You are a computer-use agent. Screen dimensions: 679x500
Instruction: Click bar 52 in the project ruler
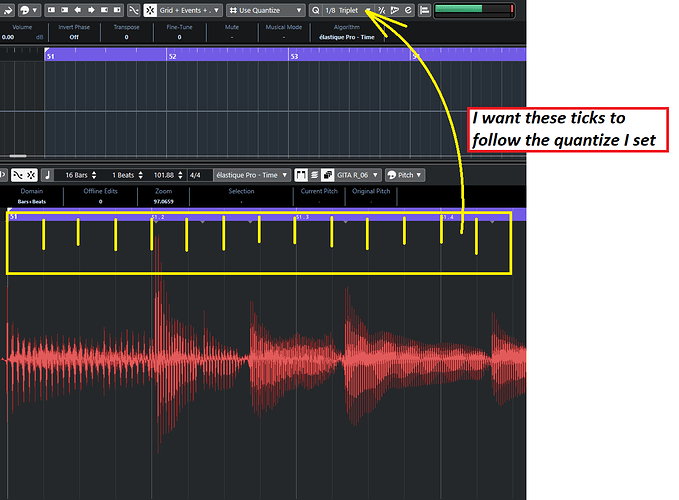point(172,56)
